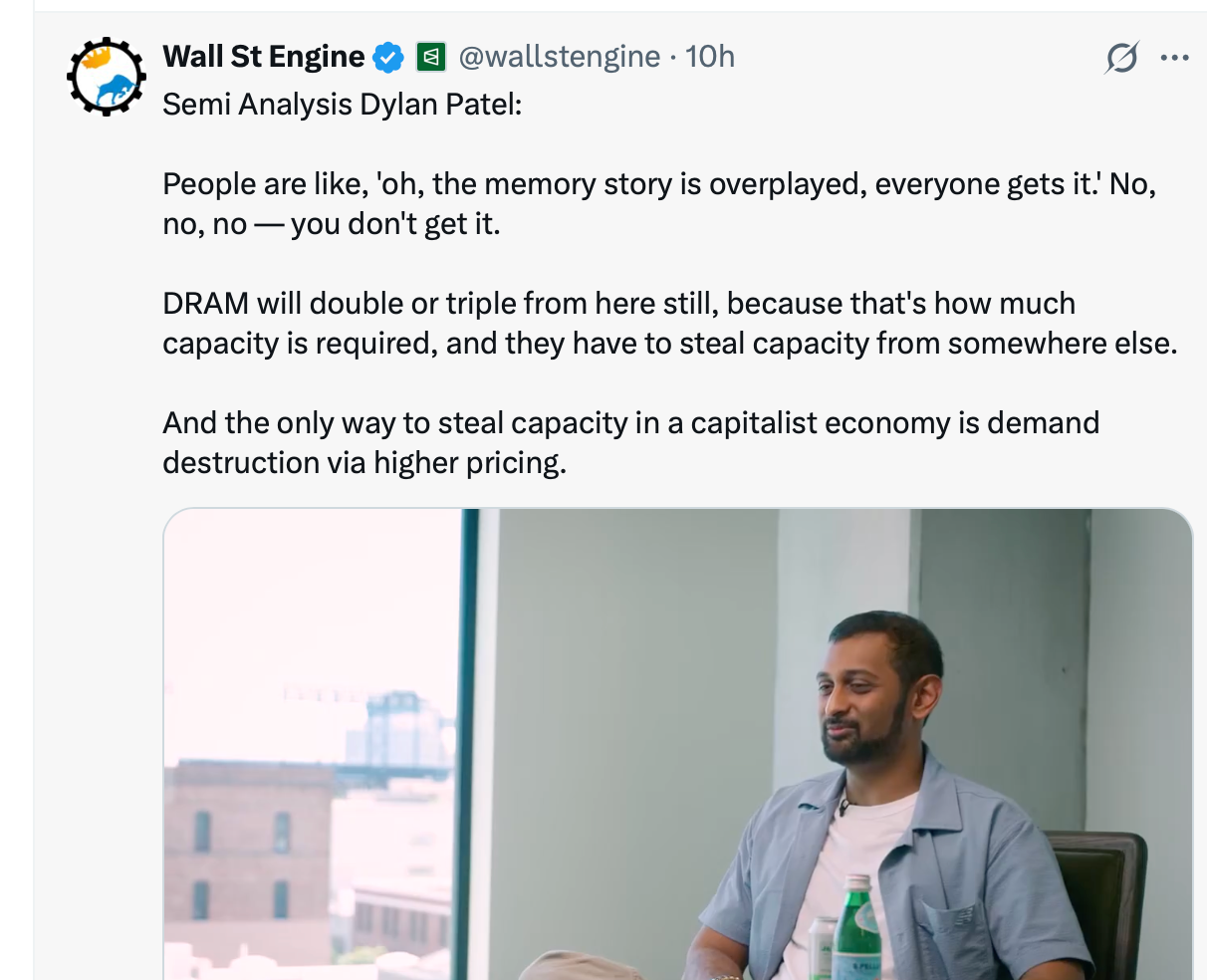Open the Wall St Engine display name link

264,57
